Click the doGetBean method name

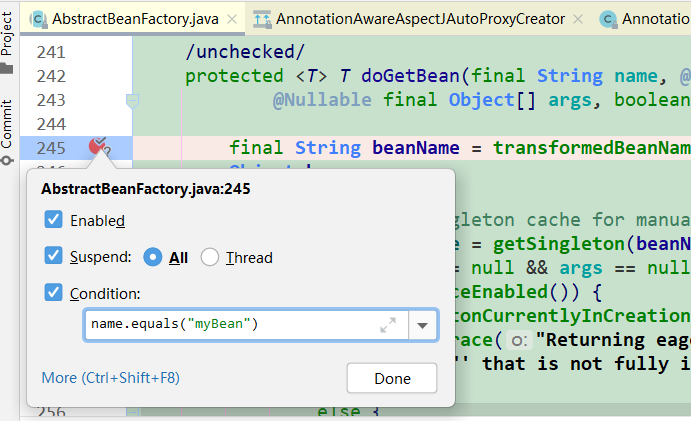410,76
